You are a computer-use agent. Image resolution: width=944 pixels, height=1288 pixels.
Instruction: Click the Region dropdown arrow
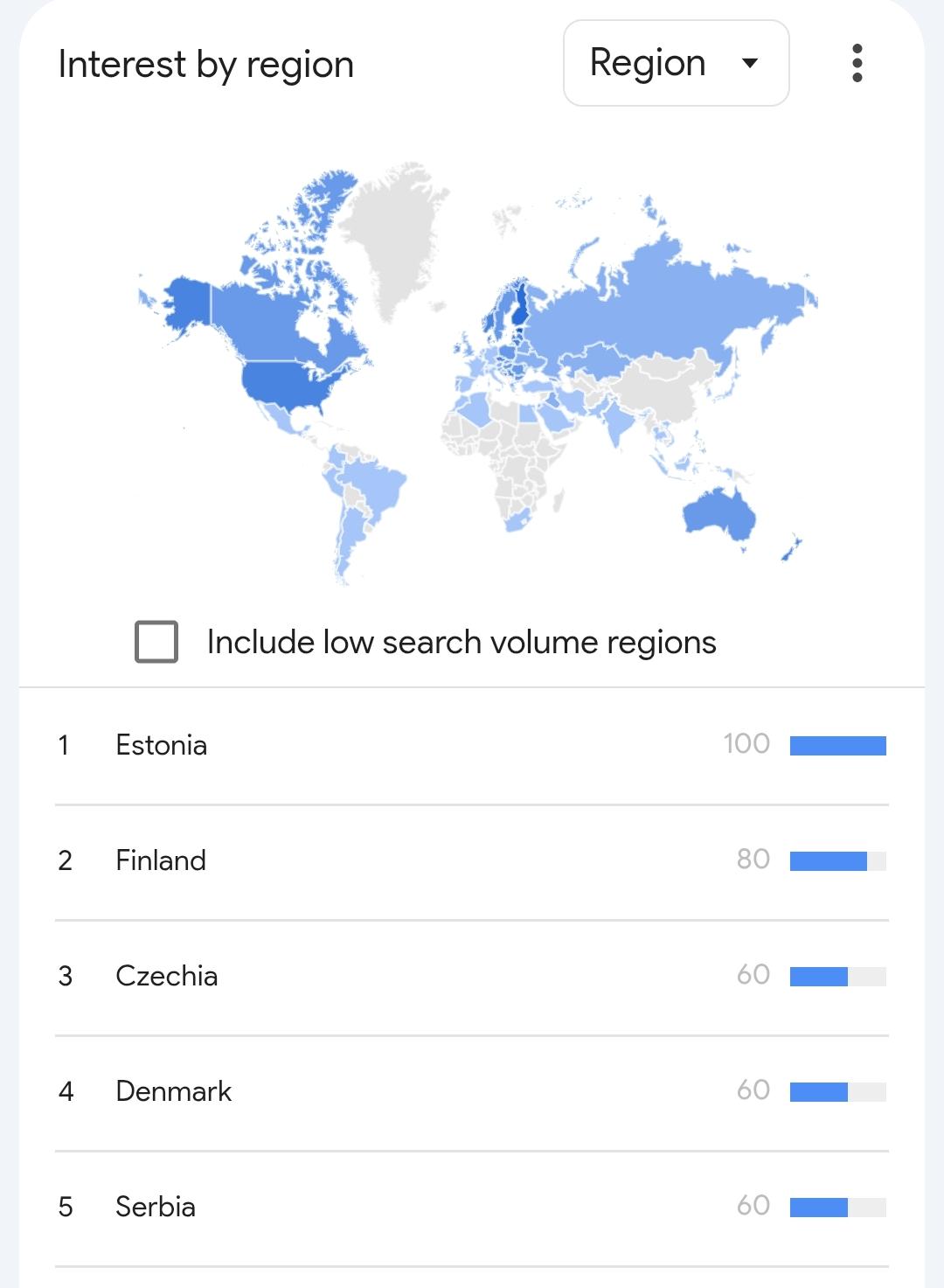749,63
